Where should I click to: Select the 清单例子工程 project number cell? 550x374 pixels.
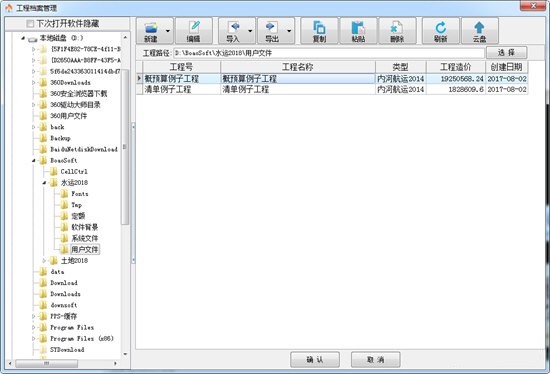tap(181, 89)
